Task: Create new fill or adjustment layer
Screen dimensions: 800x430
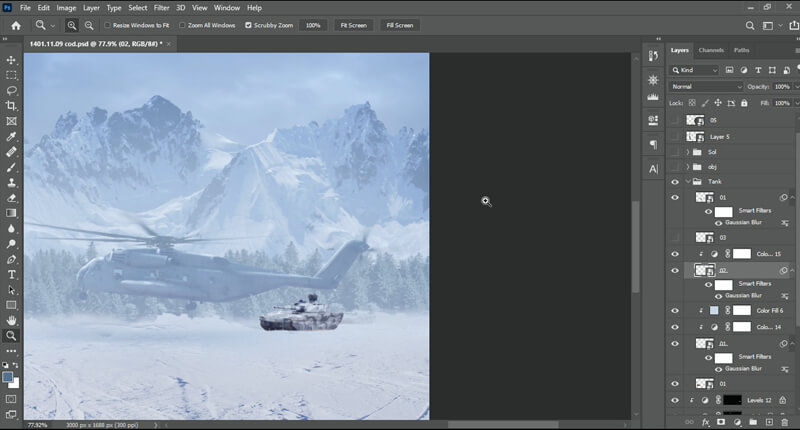Action: (737, 422)
